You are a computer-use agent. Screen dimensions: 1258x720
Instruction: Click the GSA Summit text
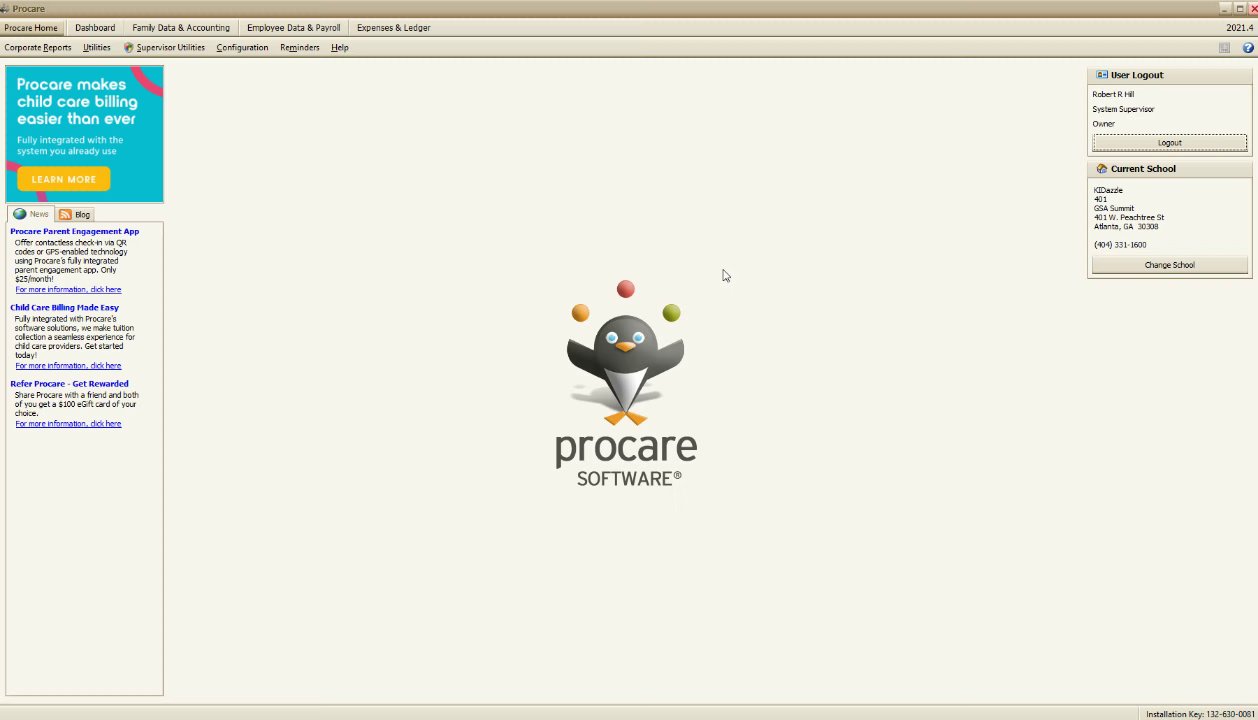coord(1114,208)
